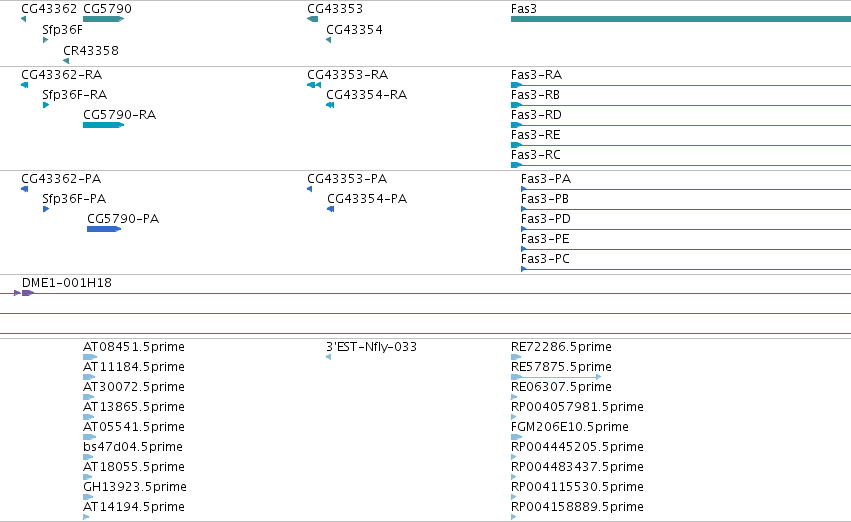Select the CR43358 gene label
This screenshot has height=522, width=851.
tap(91, 50)
